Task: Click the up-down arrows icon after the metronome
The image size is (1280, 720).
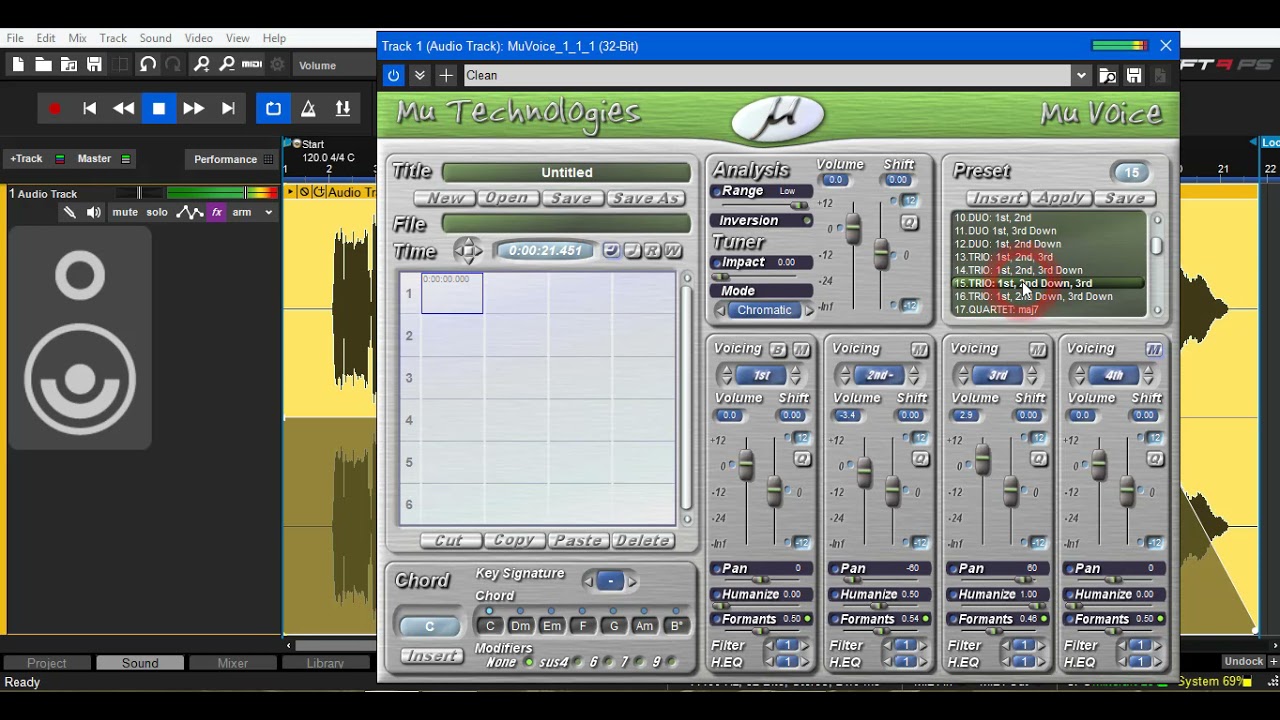Action: (343, 108)
